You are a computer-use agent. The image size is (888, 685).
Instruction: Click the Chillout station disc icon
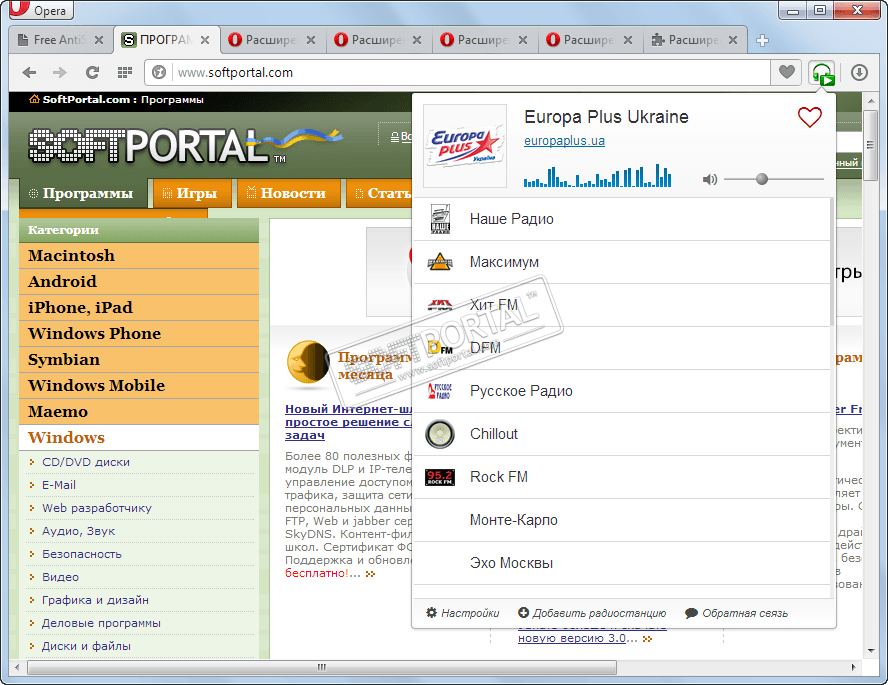[x=440, y=434]
